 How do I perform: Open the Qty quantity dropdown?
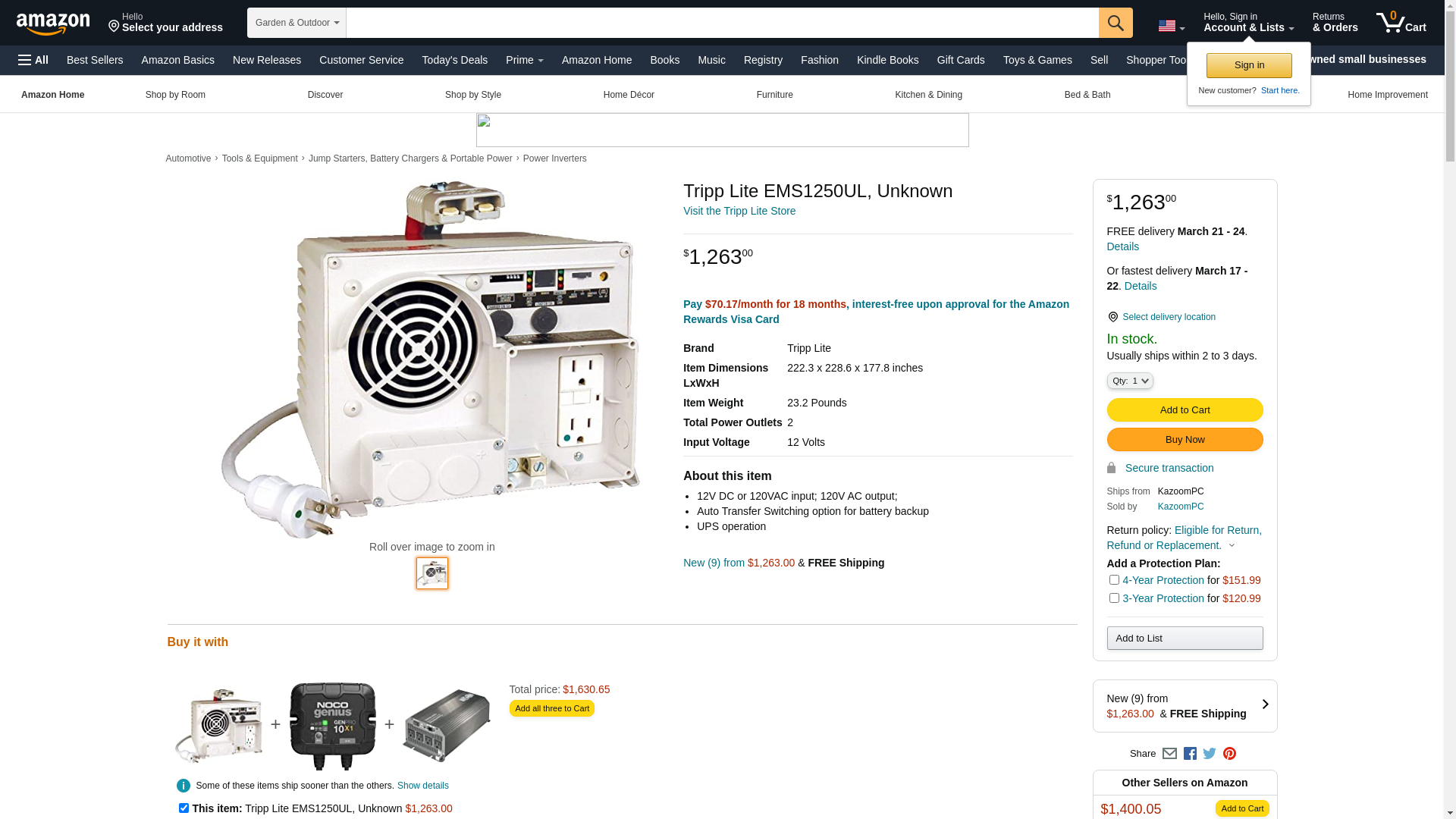point(1130,381)
